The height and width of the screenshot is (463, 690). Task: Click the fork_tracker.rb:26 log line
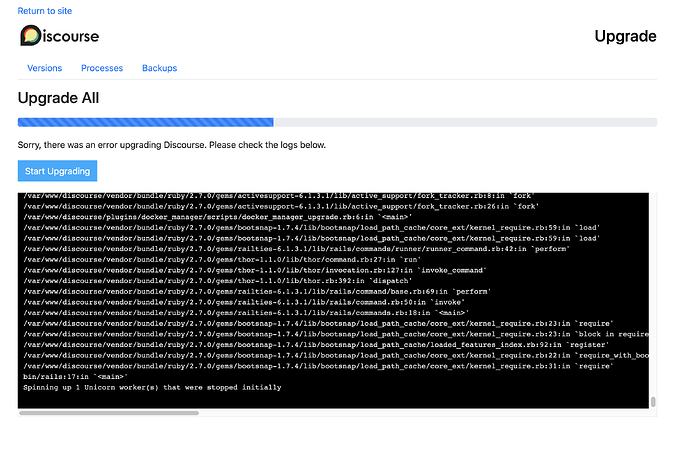281,206
